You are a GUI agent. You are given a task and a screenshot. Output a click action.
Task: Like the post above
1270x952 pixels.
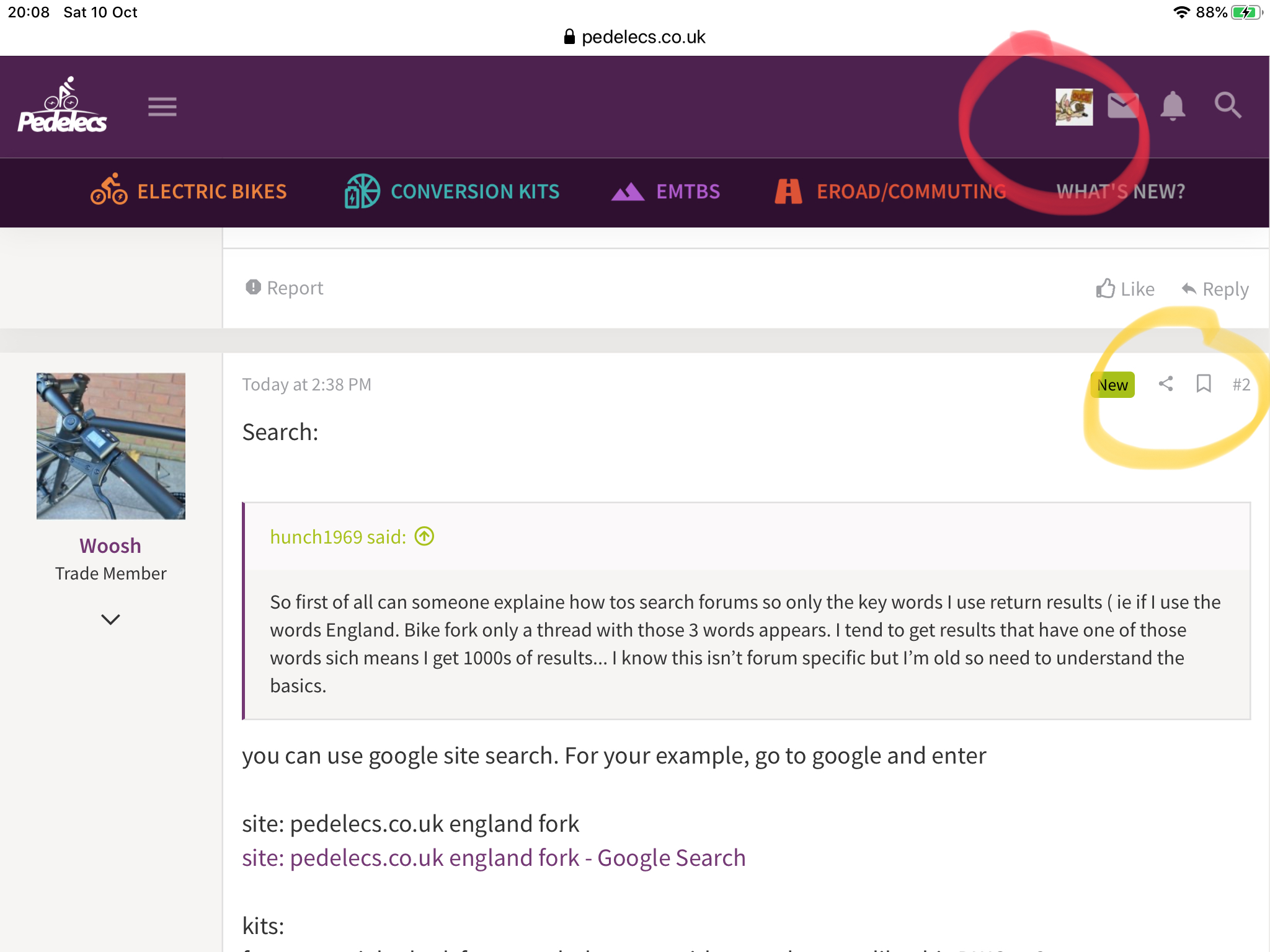pos(1125,289)
